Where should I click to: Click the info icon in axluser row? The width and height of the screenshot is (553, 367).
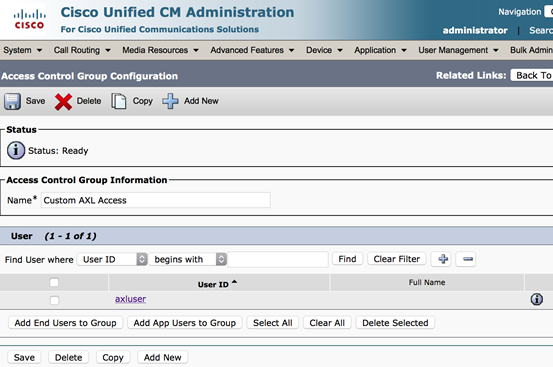coord(536,299)
